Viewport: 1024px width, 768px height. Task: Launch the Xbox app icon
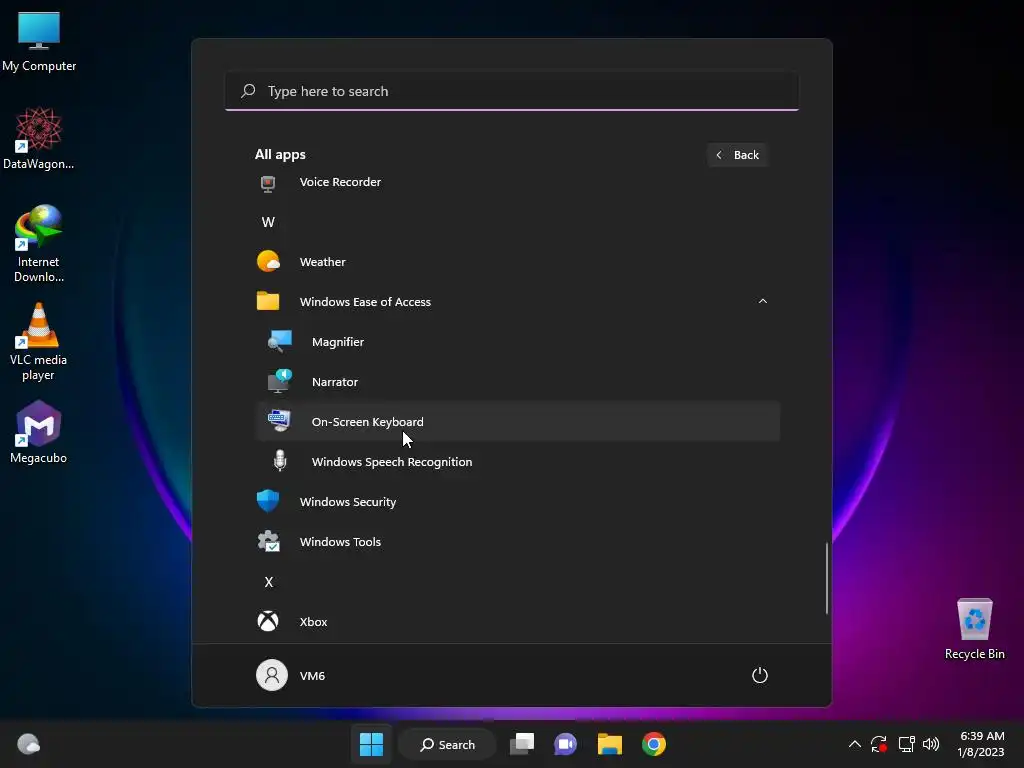click(x=268, y=621)
